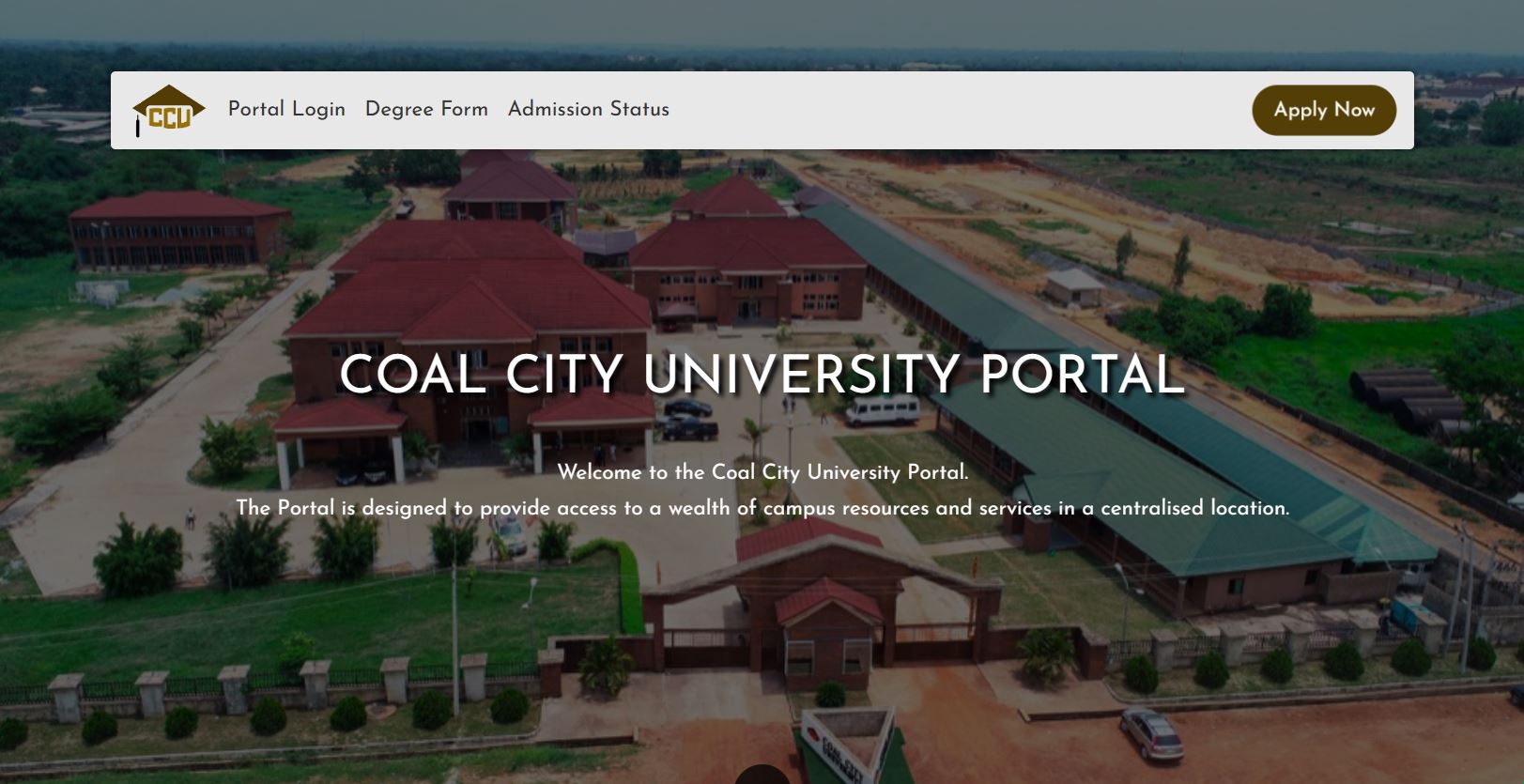Click the portal description sentence about campus resources
Viewport: 1524px width, 784px height.
(x=762, y=508)
